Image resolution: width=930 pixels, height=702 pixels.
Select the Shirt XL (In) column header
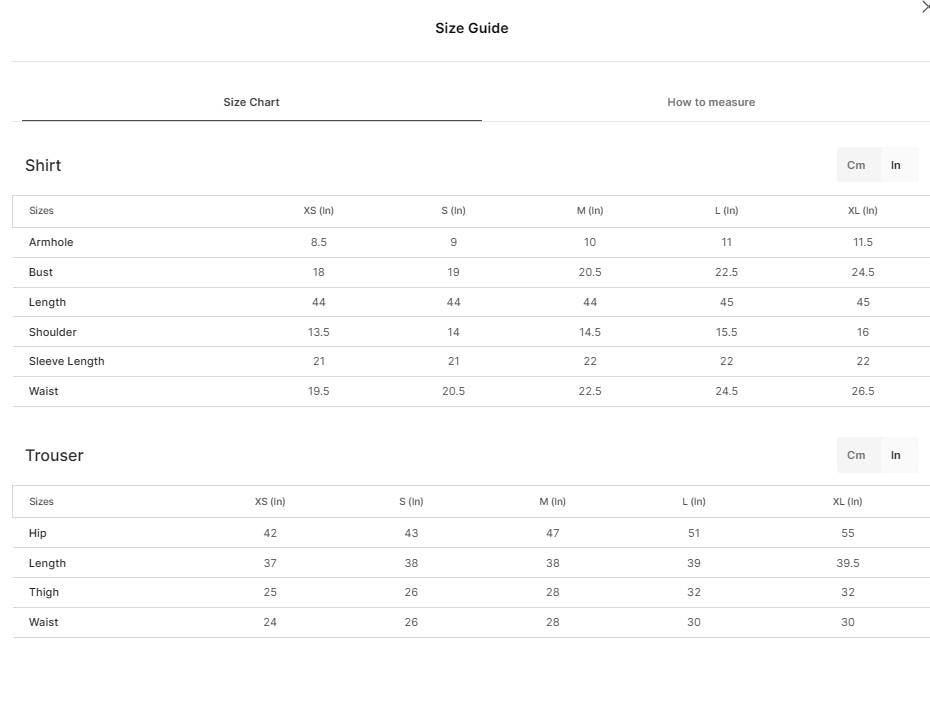tap(862, 210)
